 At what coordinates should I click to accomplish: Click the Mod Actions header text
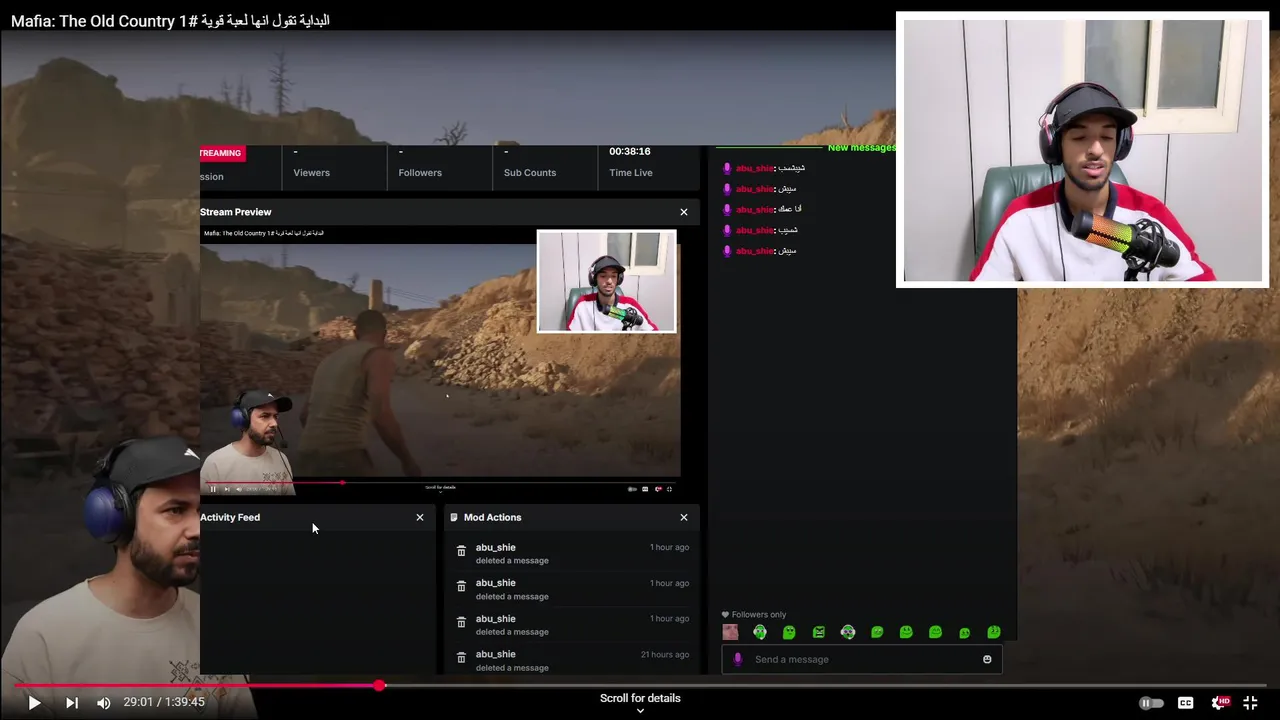(x=492, y=517)
